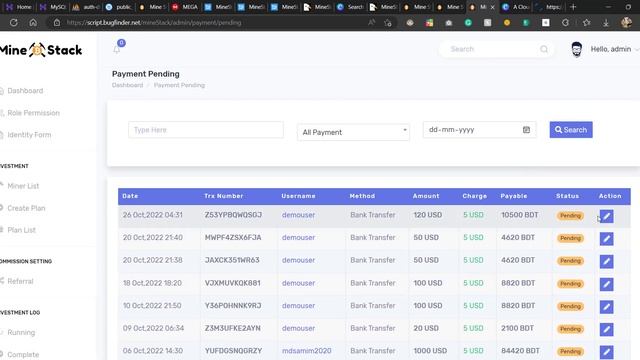Screen dimensions: 640x360
Task: Open Role Permission in the sidebar
Action: coord(33,113)
